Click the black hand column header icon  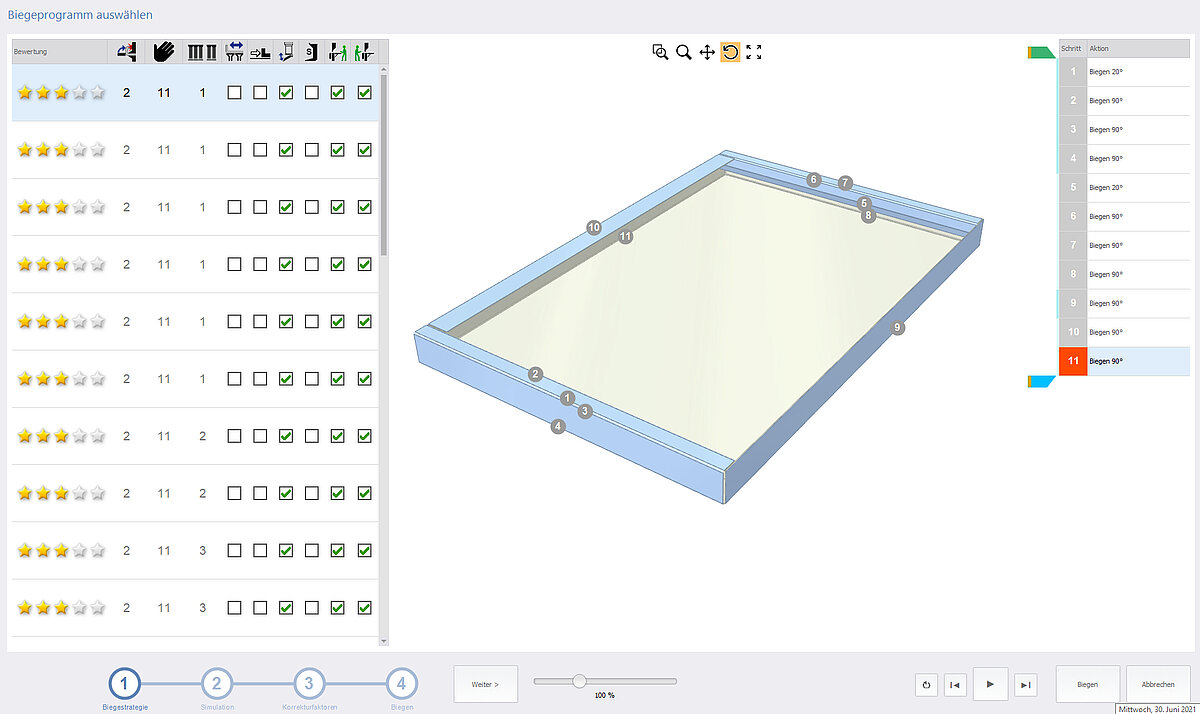(164, 51)
